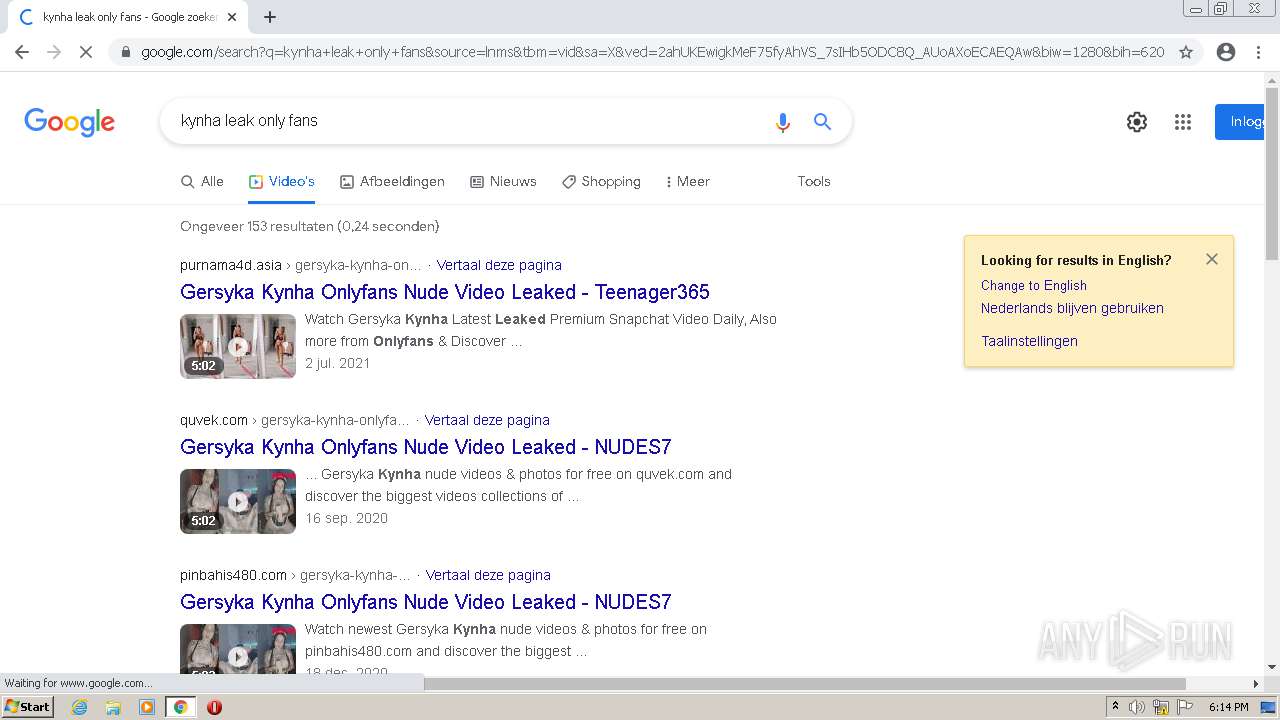Bookmark this page with the star icon
This screenshot has height=720, width=1280.
tap(1186, 52)
